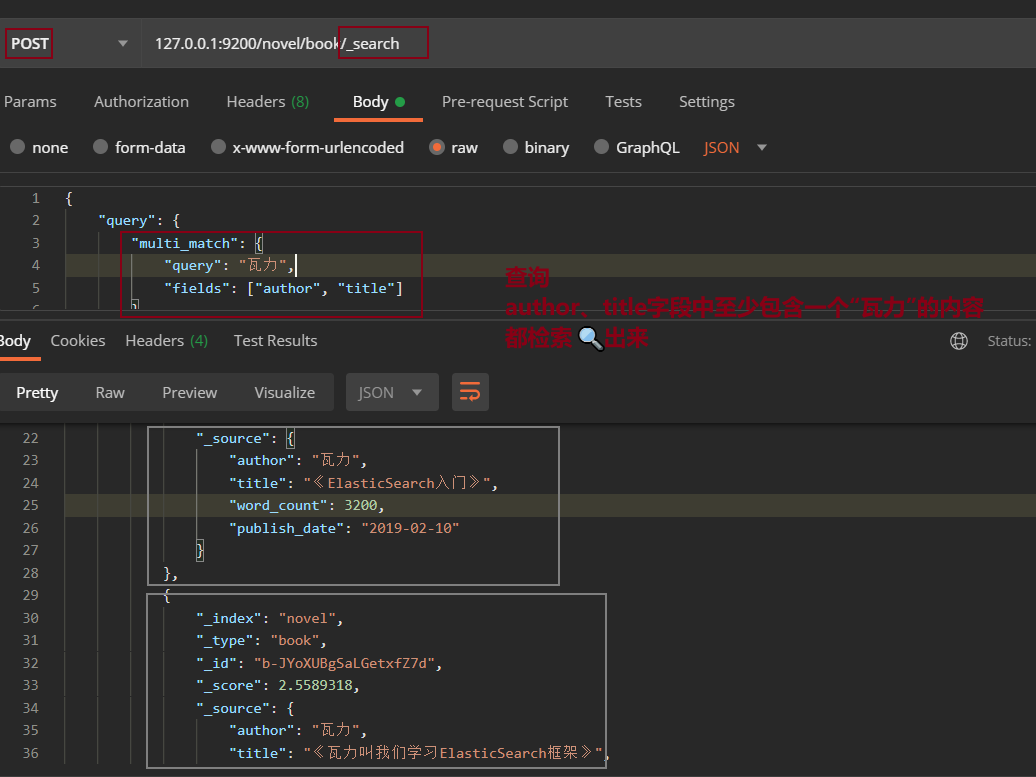Image resolution: width=1036 pixels, height=777 pixels.
Task: Toggle line wrap icon
Action: [470, 392]
